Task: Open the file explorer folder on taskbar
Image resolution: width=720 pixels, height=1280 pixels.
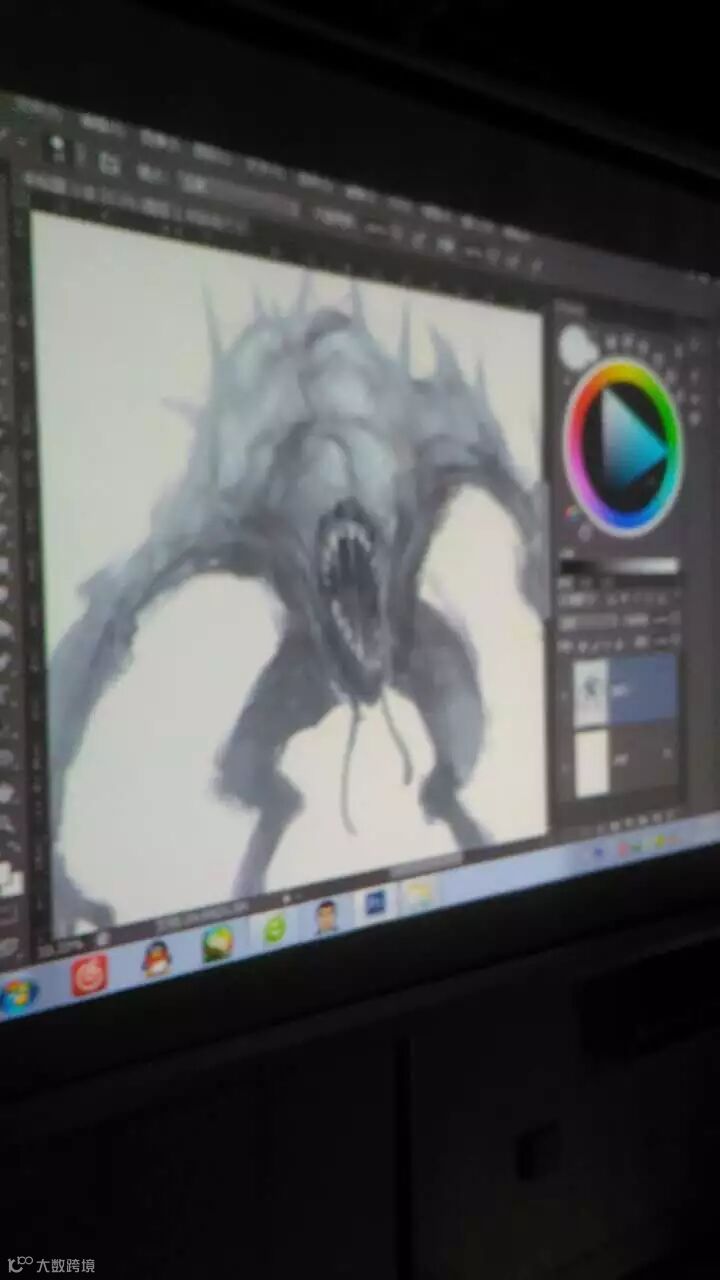Action: pyautogui.click(x=419, y=893)
